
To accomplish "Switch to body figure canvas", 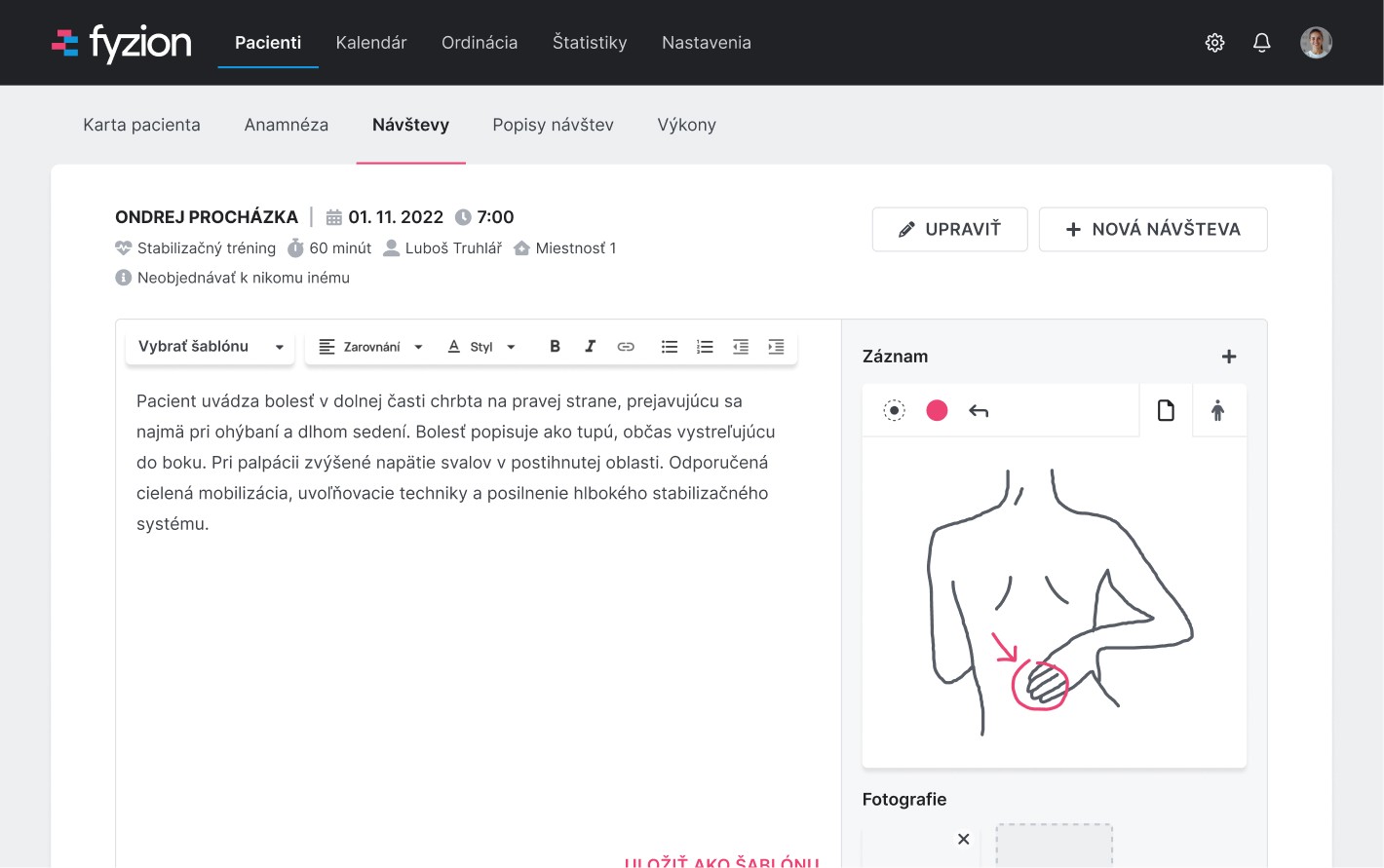I will (1218, 410).
